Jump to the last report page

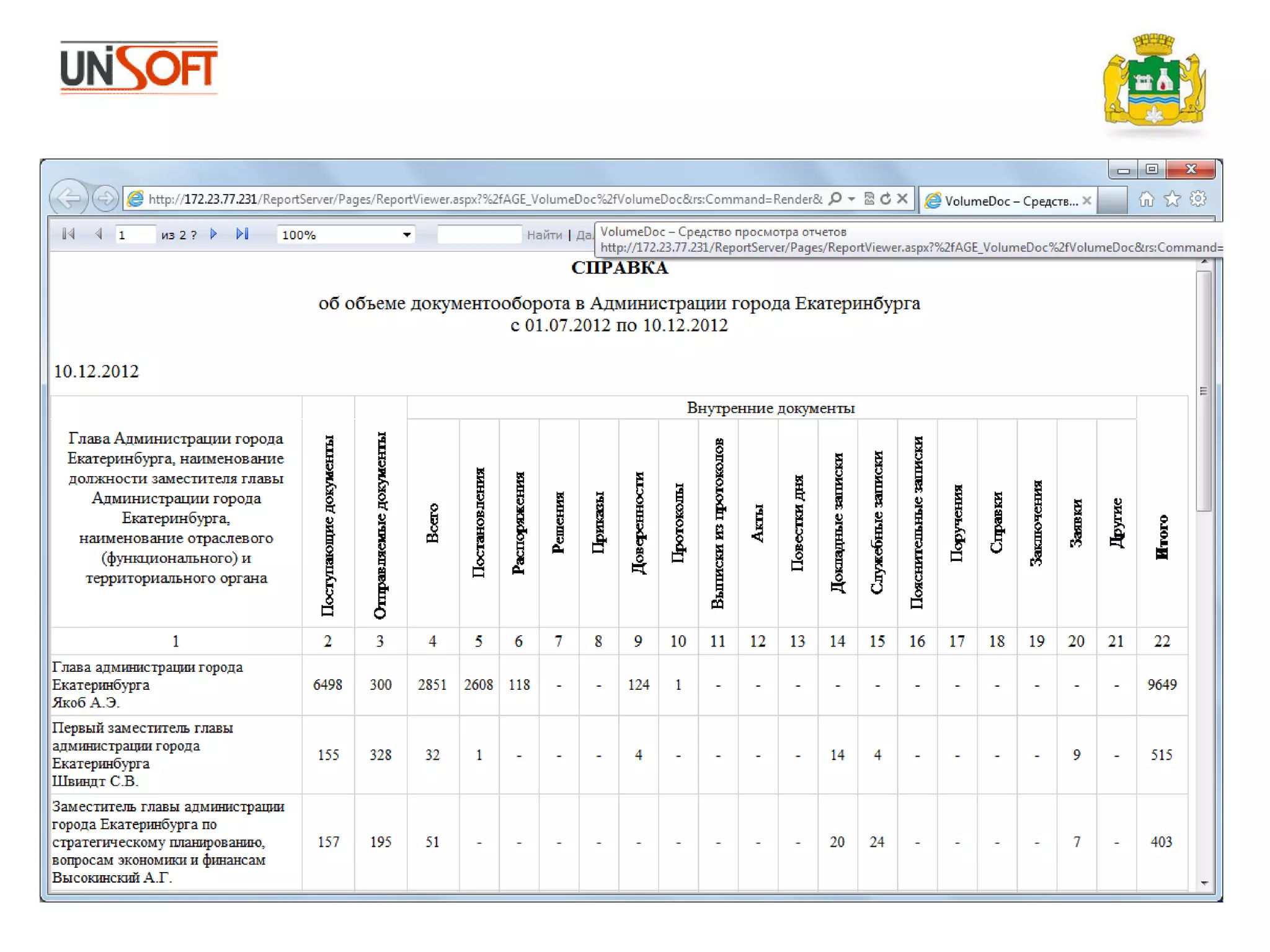coord(242,234)
